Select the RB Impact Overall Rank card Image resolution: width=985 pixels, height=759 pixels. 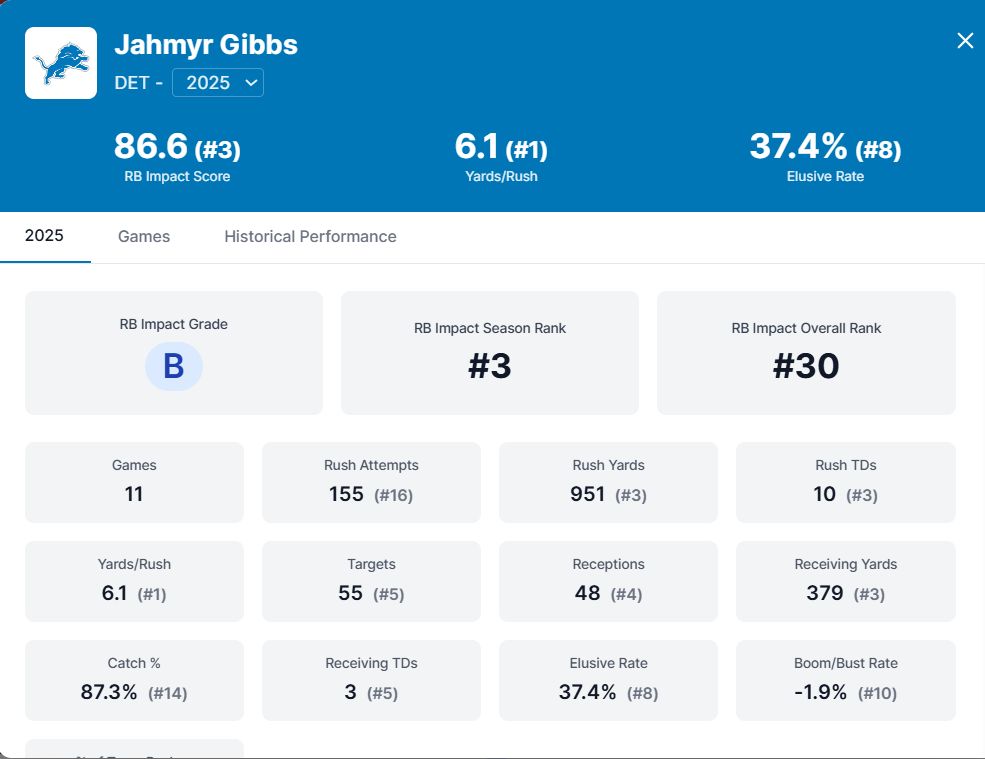(x=806, y=353)
